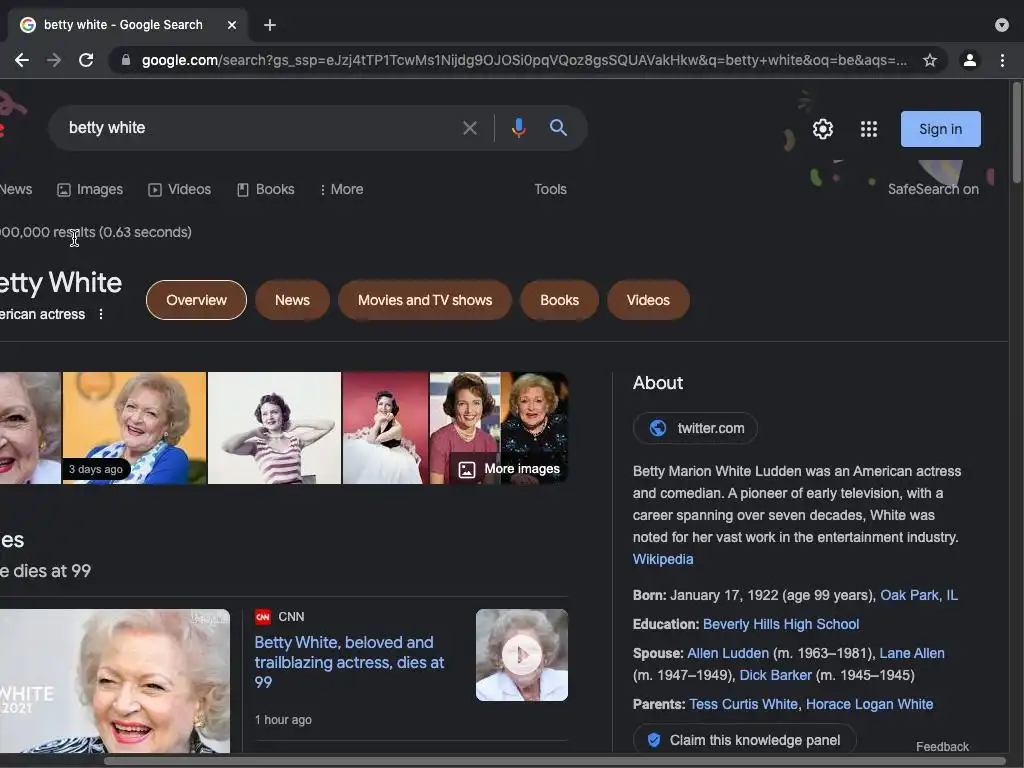The width and height of the screenshot is (1024, 768).
Task: Open black-and-white striped swimsuit photo
Action: (x=274, y=428)
